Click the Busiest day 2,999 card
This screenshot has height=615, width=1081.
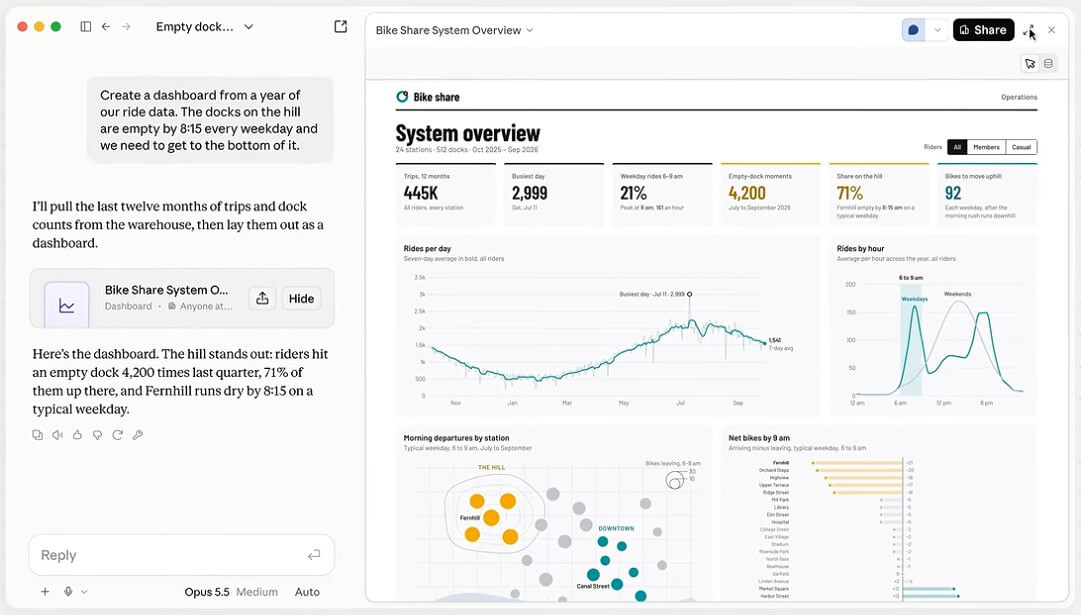pyautogui.click(x=554, y=194)
